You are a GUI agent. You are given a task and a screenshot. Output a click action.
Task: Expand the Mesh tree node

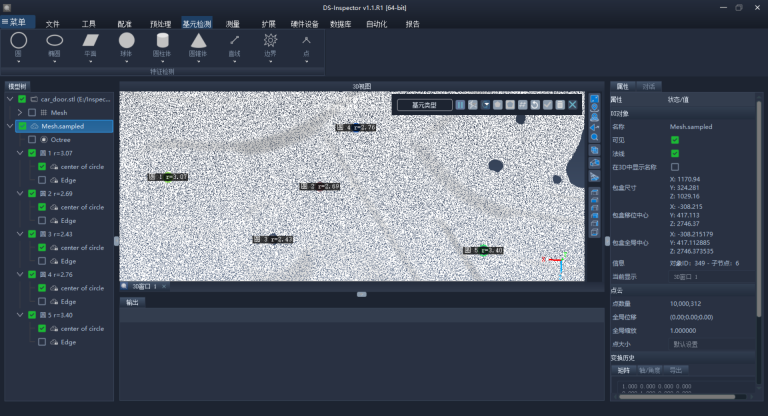[20, 113]
